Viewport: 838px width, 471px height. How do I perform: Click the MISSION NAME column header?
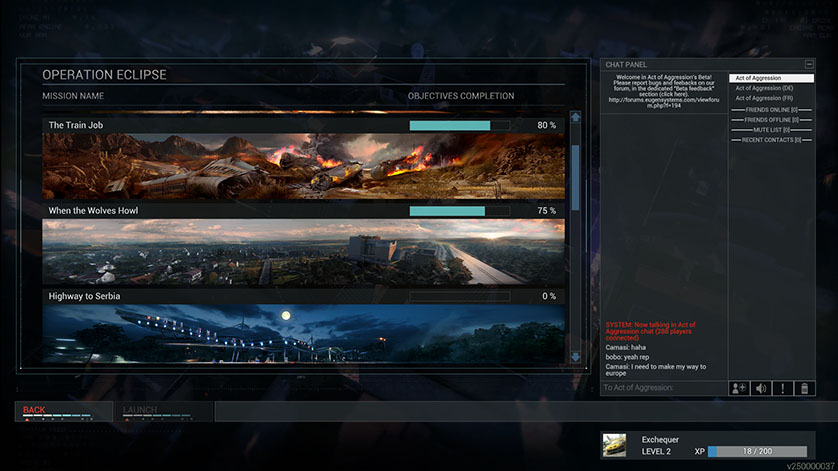point(73,96)
